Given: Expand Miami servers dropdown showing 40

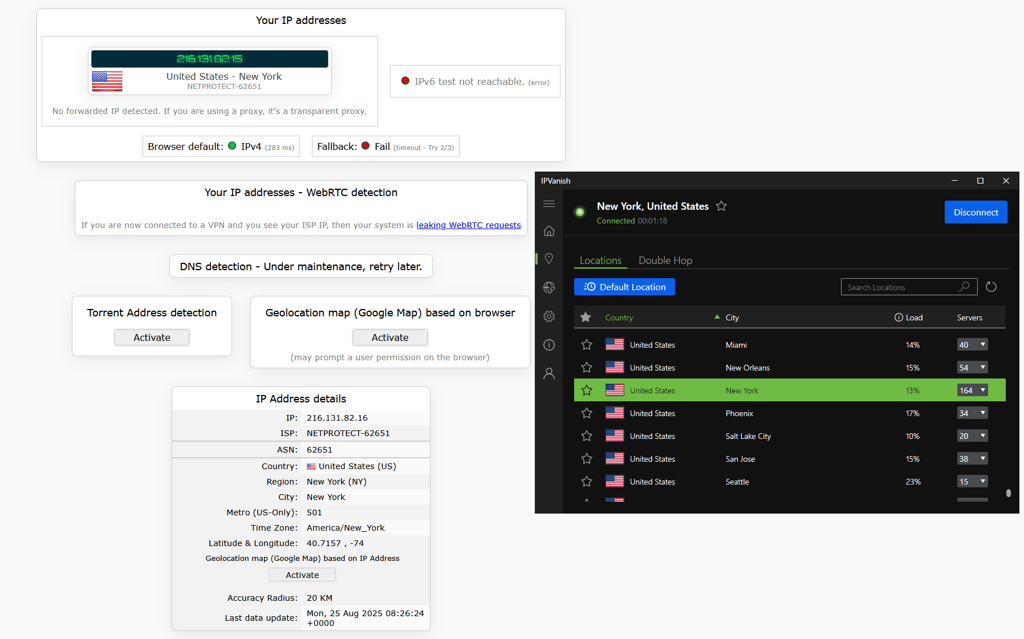Looking at the screenshot, I should pyautogui.click(x=972, y=344).
